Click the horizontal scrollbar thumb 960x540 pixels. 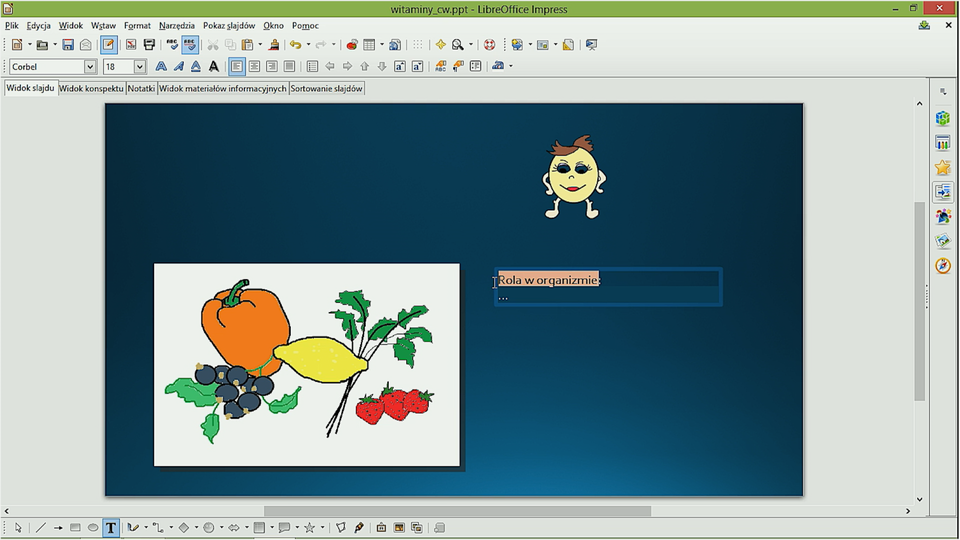[456, 511]
